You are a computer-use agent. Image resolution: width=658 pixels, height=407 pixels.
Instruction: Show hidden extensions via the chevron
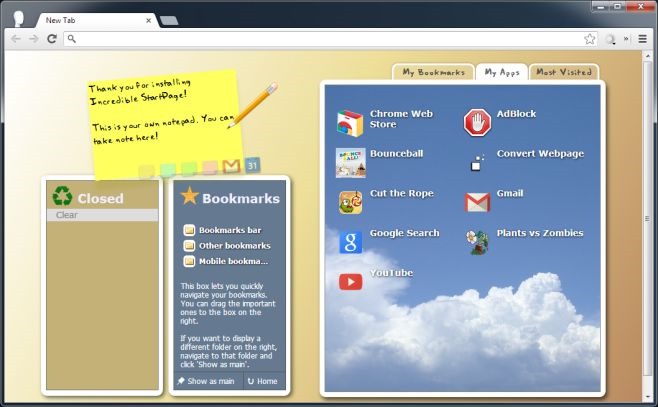coord(626,39)
